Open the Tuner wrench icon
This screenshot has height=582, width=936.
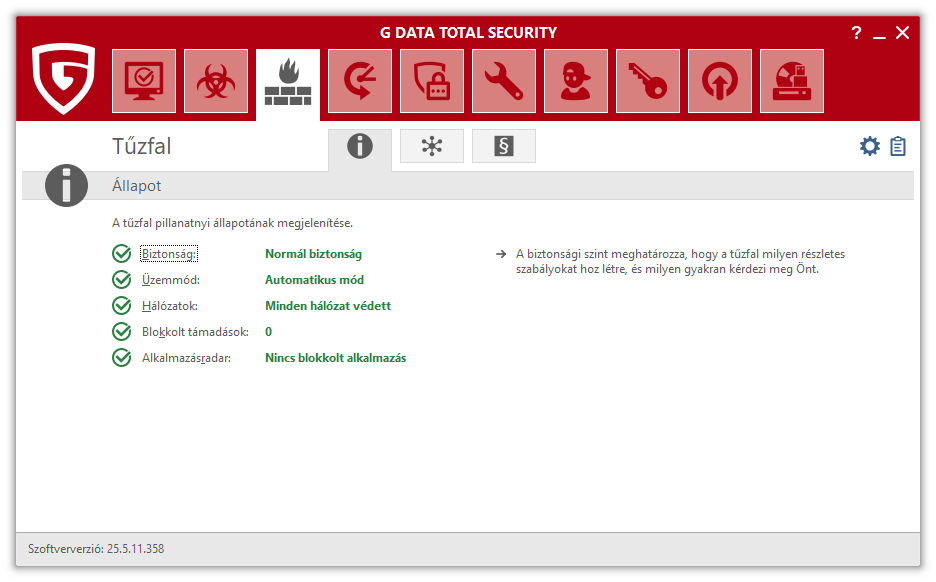(x=504, y=81)
